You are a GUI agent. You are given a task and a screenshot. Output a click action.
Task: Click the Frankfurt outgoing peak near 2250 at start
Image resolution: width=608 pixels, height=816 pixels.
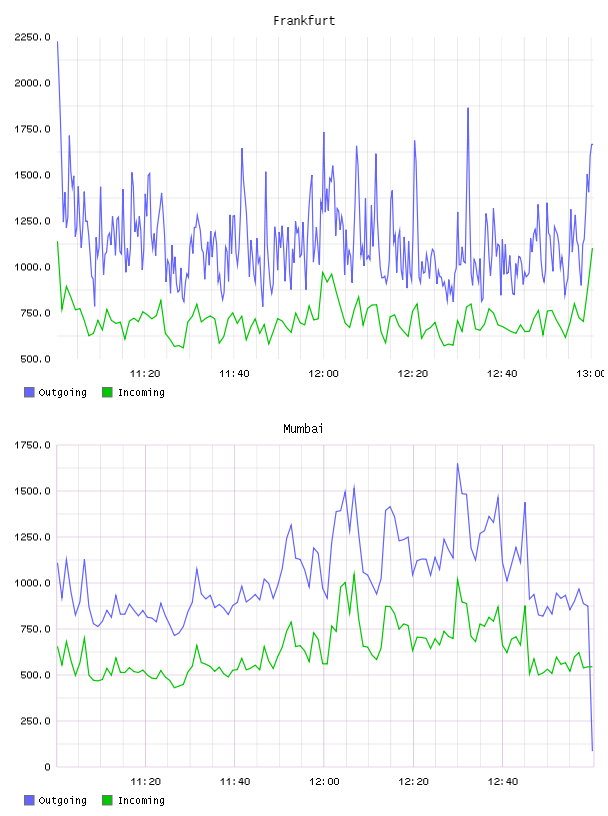tap(57, 42)
